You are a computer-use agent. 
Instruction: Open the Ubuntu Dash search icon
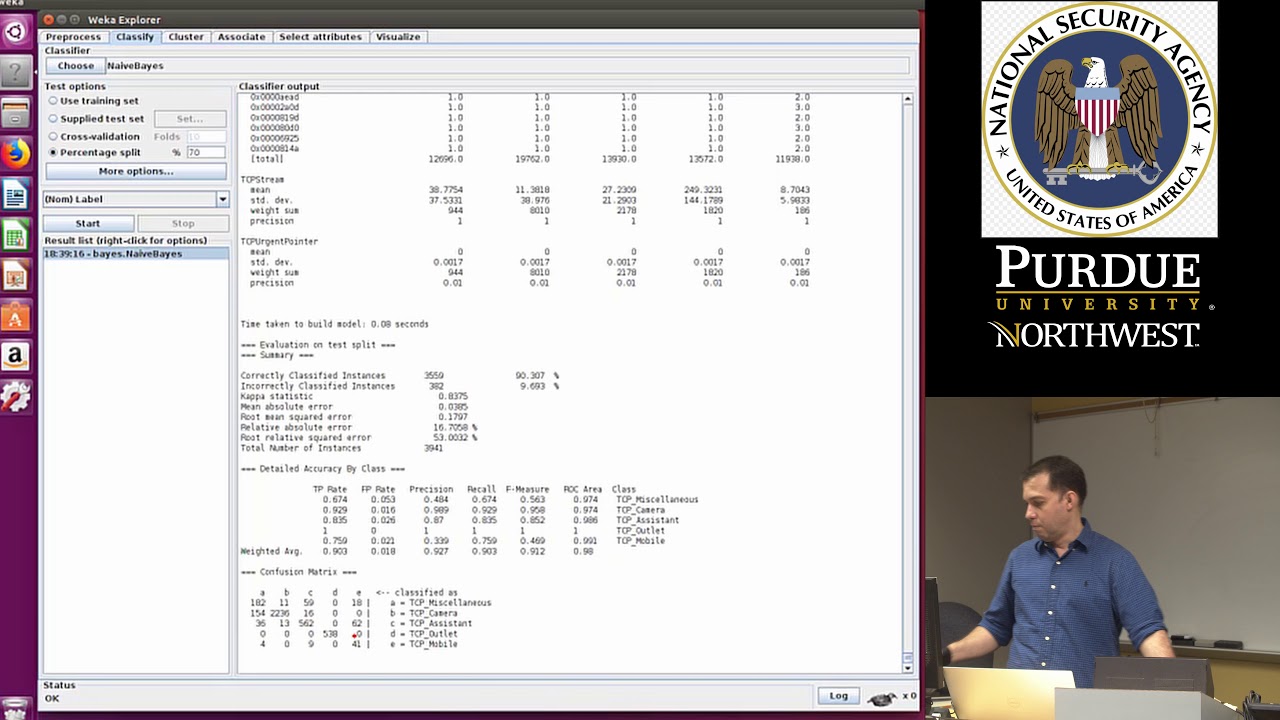pyautogui.click(x=15, y=32)
